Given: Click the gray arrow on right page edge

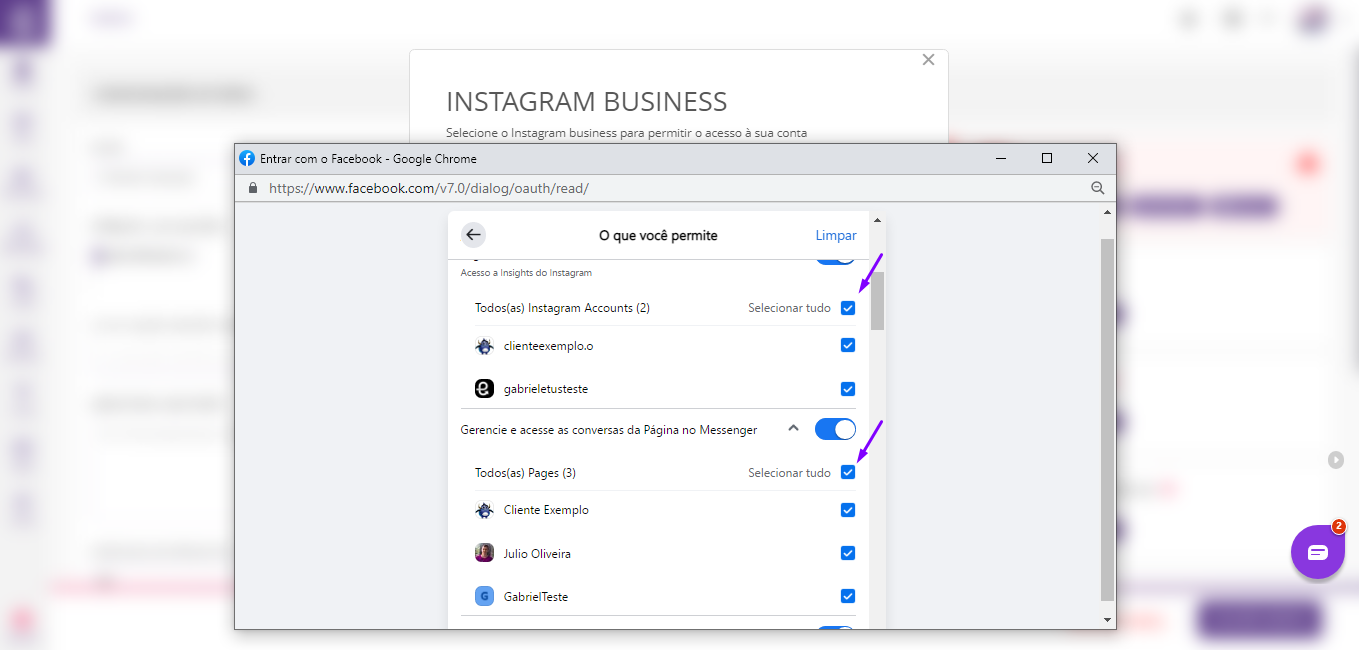Looking at the screenshot, I should [1336, 460].
